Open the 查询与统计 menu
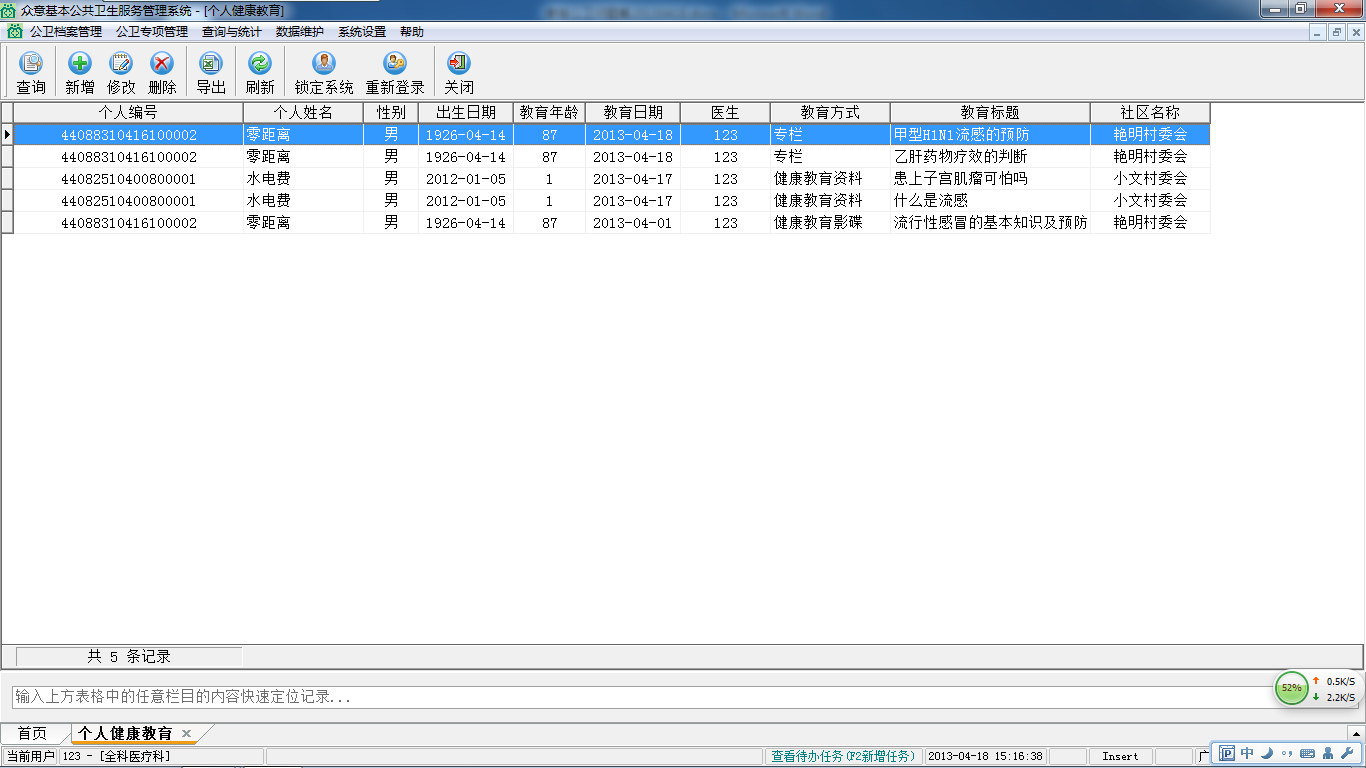 [231, 31]
